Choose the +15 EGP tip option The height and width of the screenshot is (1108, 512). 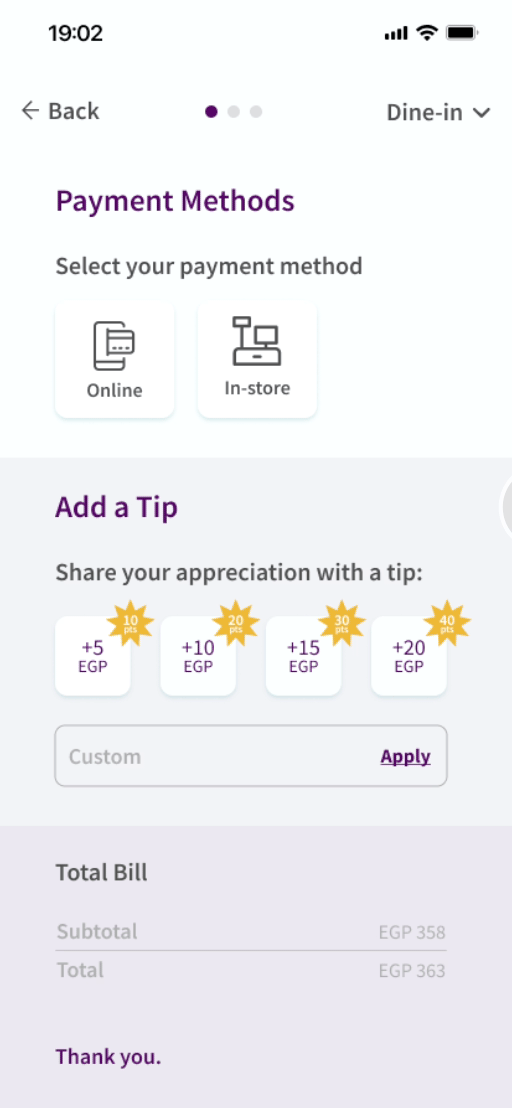[x=303, y=656]
